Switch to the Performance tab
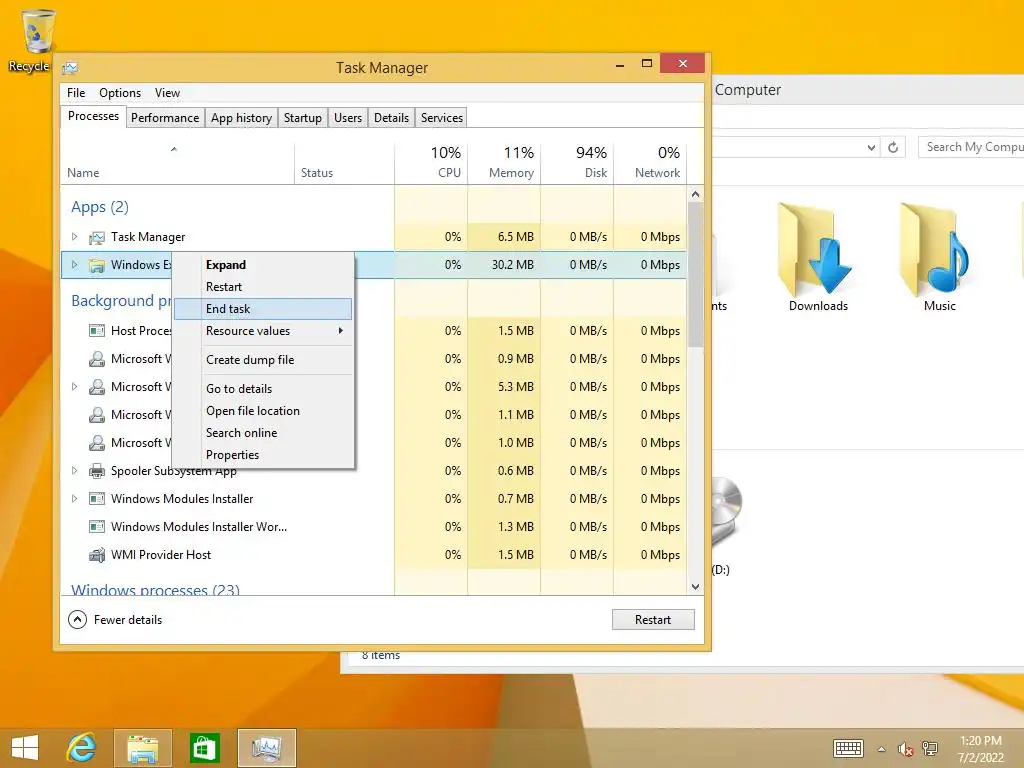 click(x=165, y=118)
